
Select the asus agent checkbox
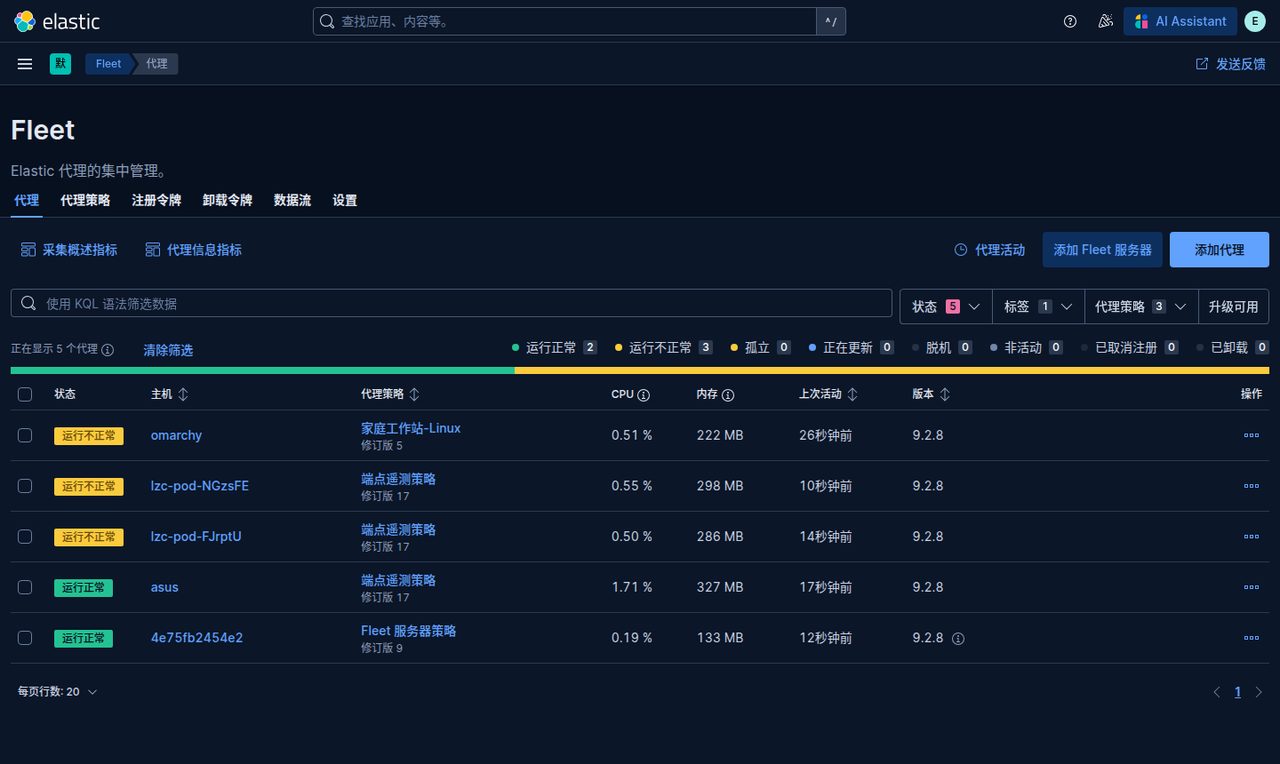[25, 587]
